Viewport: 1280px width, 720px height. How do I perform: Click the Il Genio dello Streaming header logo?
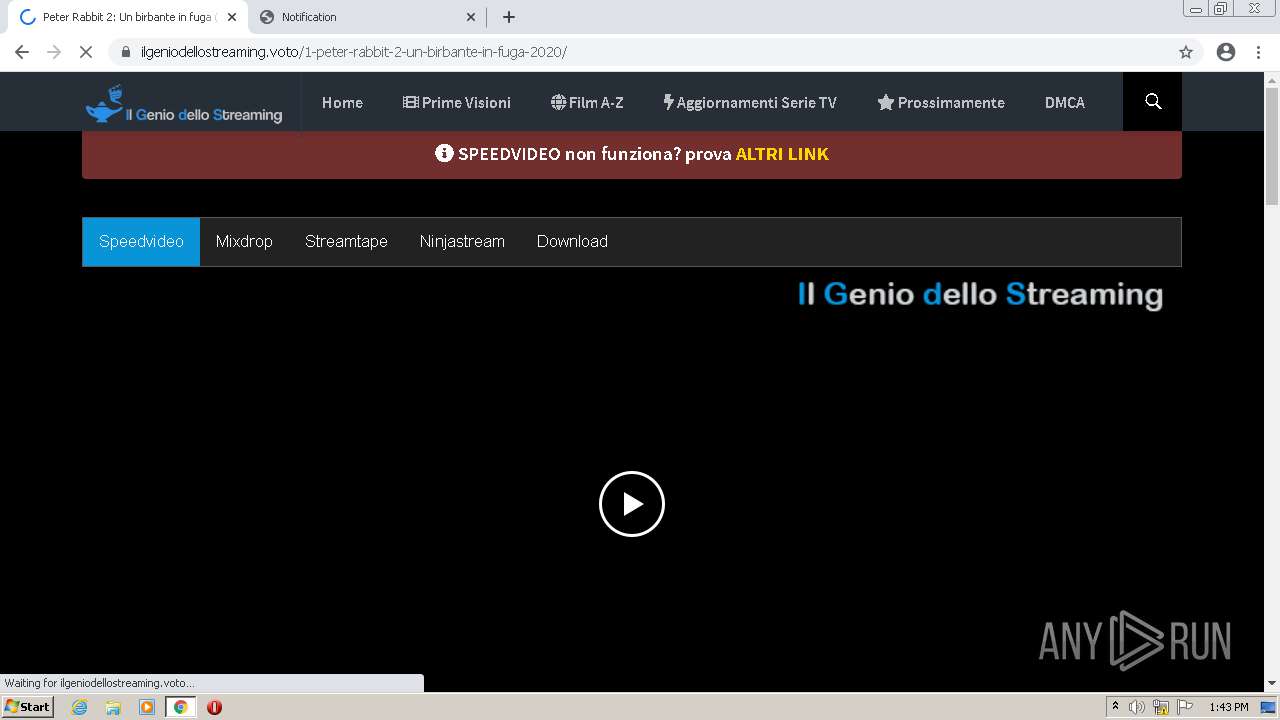[x=184, y=104]
